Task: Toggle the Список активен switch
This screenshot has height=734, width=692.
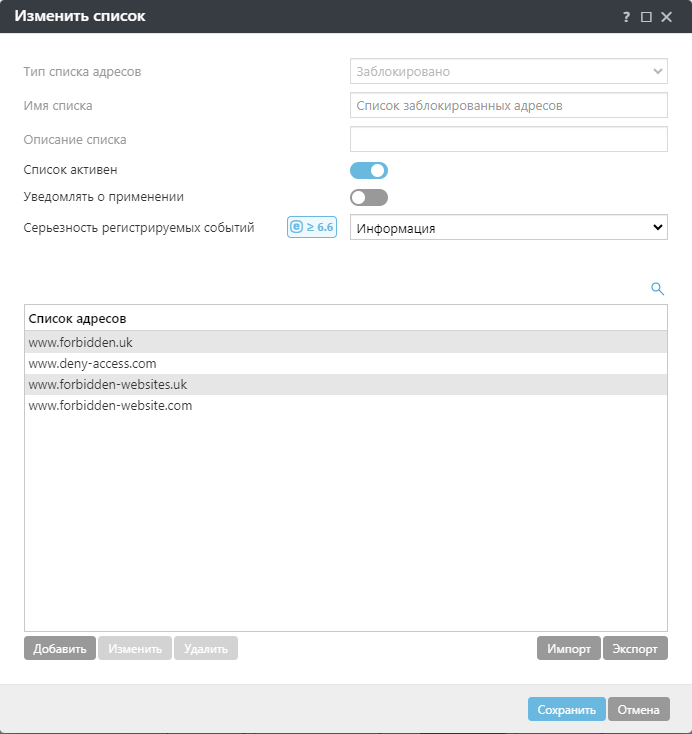Action: point(368,170)
